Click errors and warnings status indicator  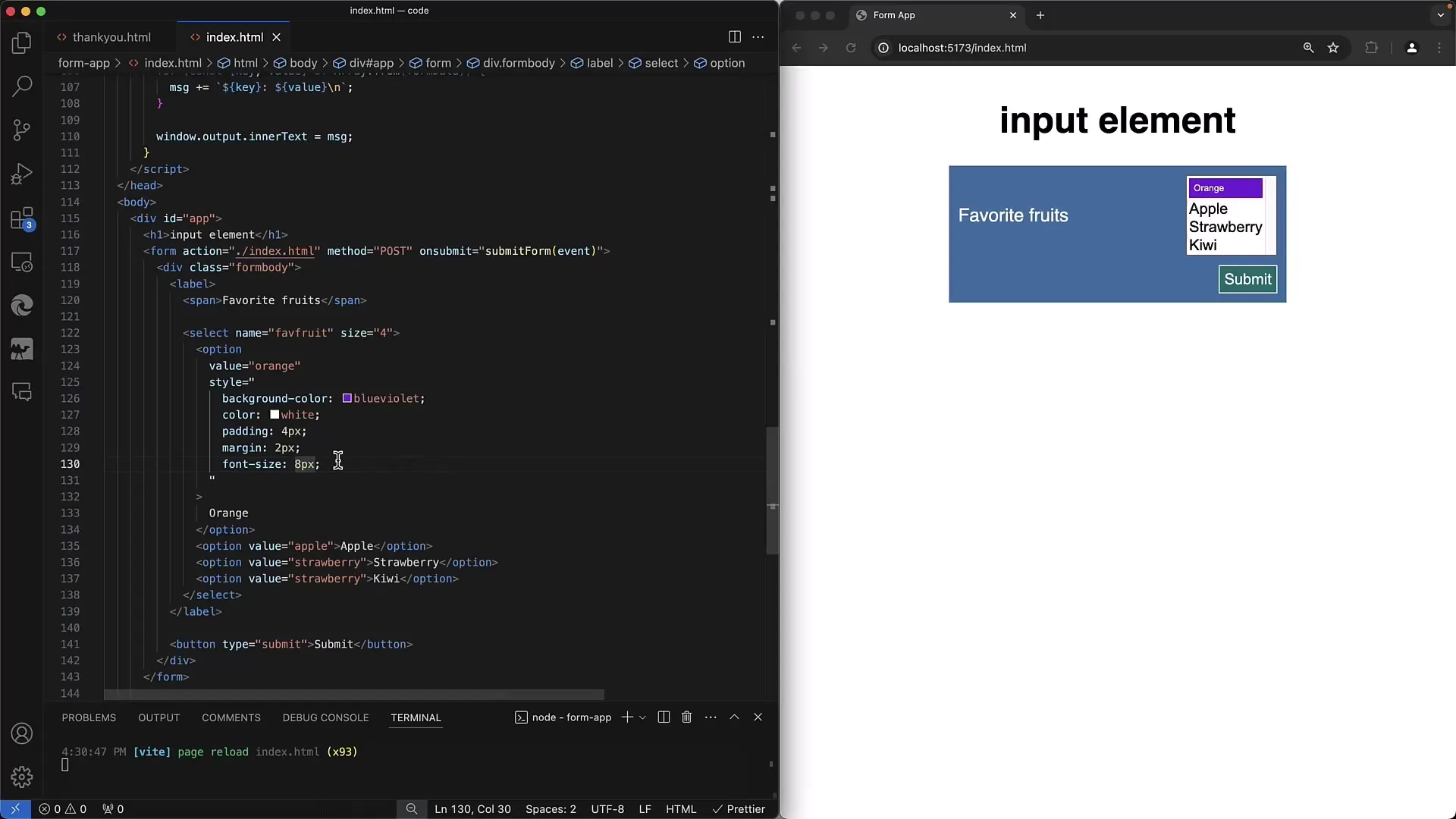(63, 809)
